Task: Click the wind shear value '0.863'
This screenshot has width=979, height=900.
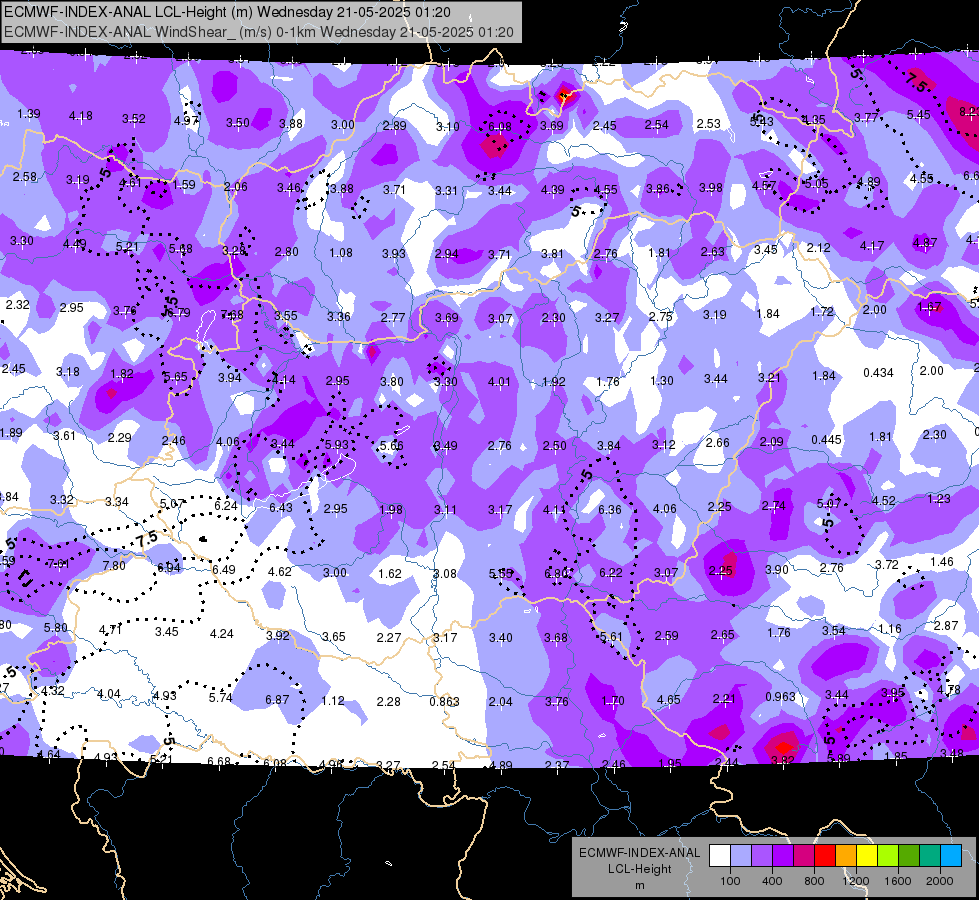Action: [x=445, y=701]
